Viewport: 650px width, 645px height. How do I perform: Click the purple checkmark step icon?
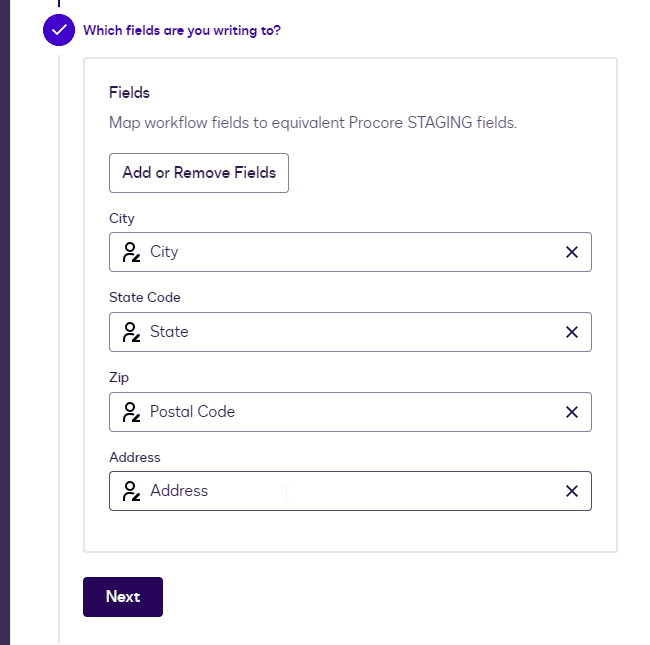59,30
